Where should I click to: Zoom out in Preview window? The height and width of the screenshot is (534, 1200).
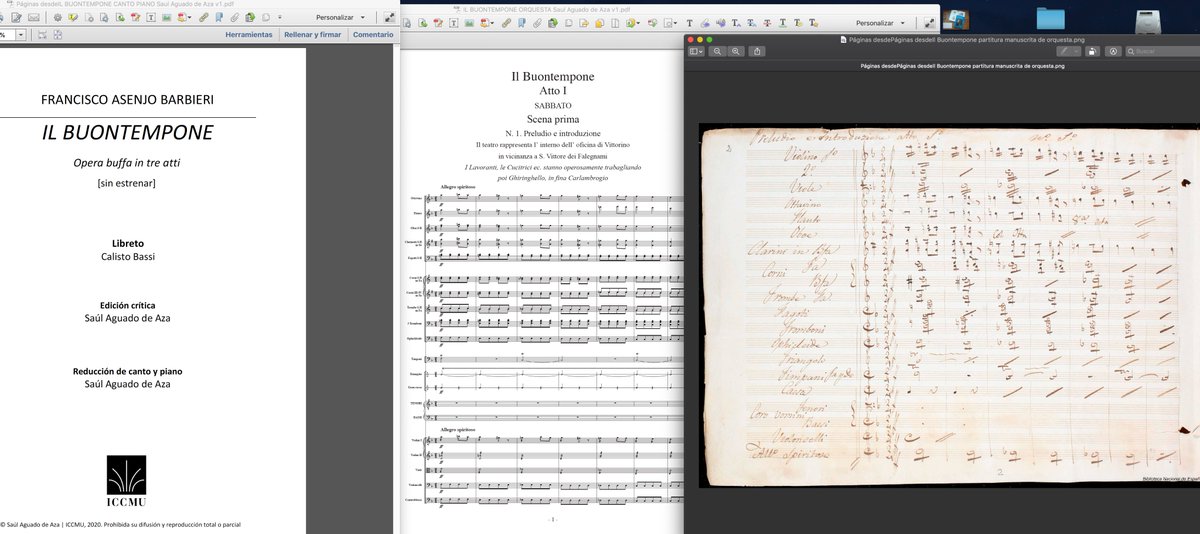pyautogui.click(x=717, y=51)
